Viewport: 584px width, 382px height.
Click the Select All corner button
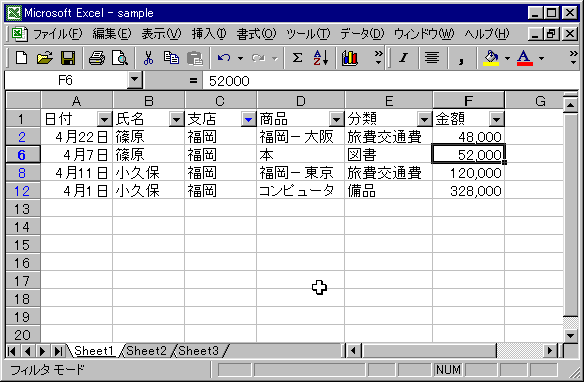[23, 101]
